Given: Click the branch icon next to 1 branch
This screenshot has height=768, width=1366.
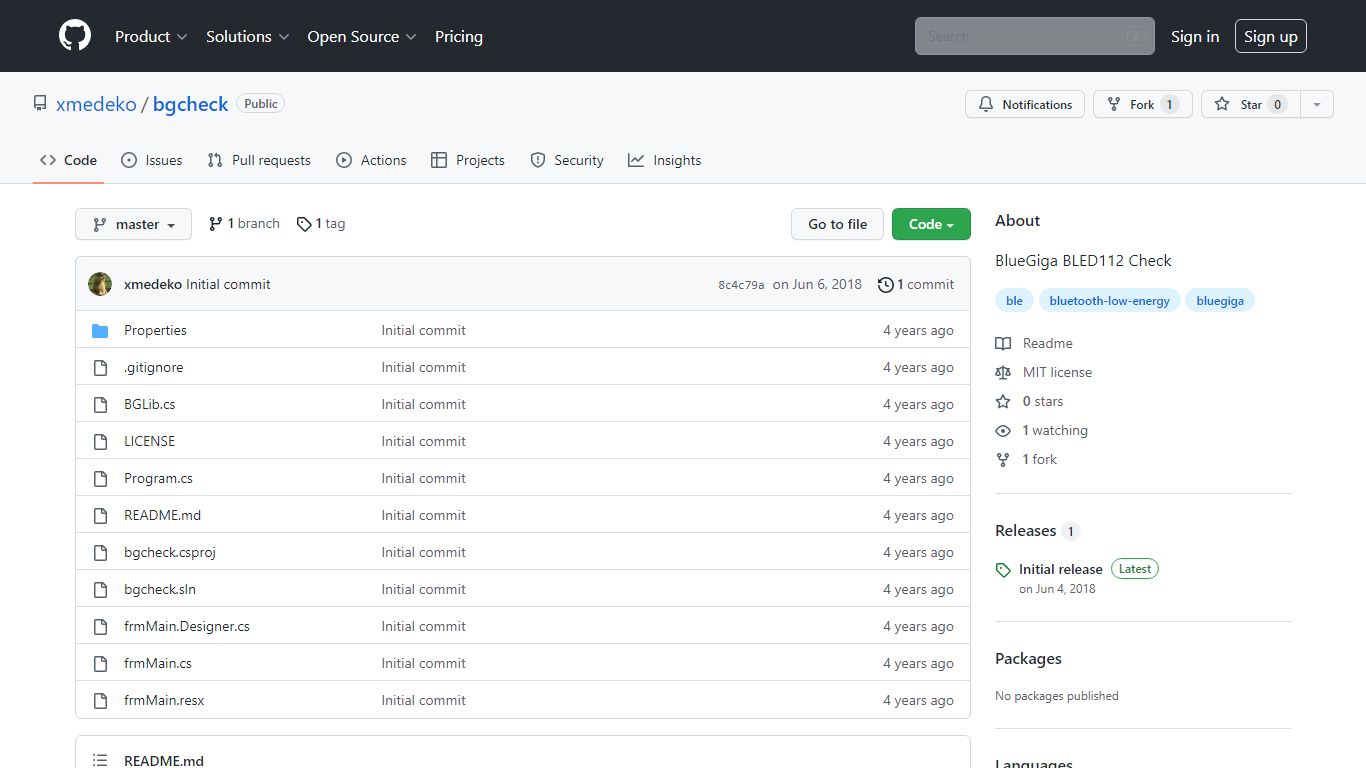Looking at the screenshot, I should tap(215, 224).
